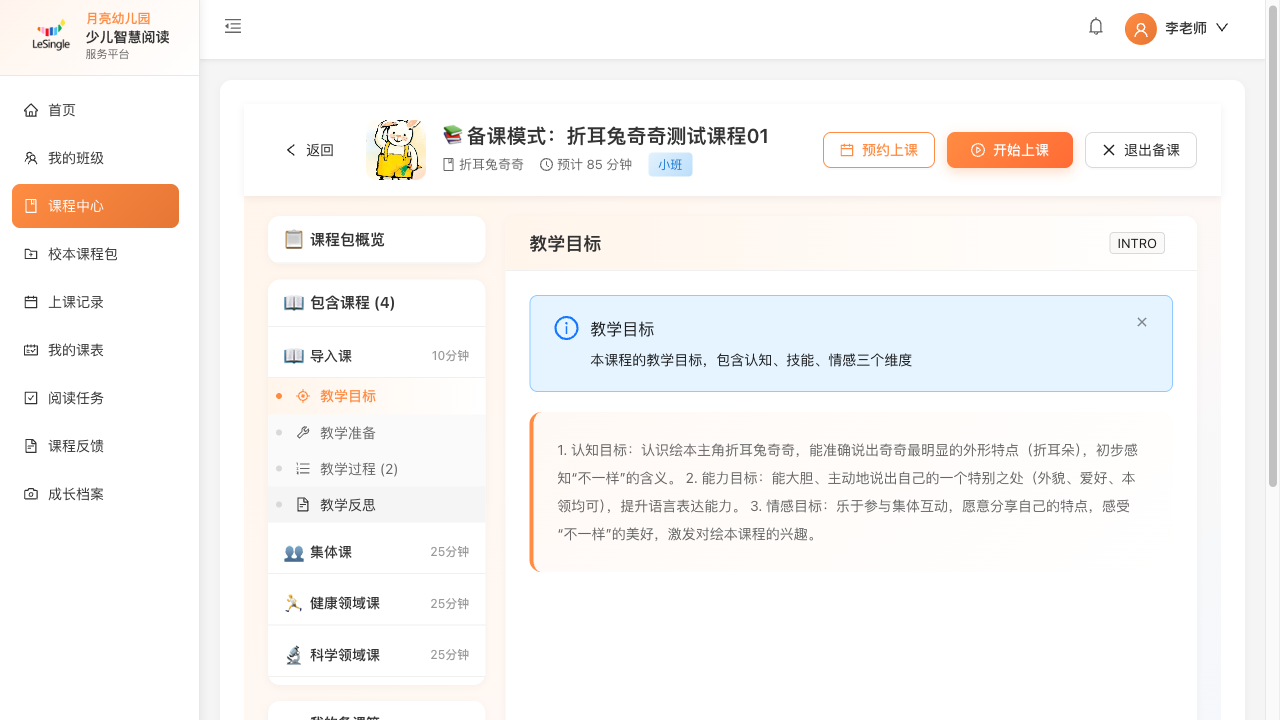
Task: Go to 首页 in the sidebar
Action: pyautogui.click(x=95, y=110)
